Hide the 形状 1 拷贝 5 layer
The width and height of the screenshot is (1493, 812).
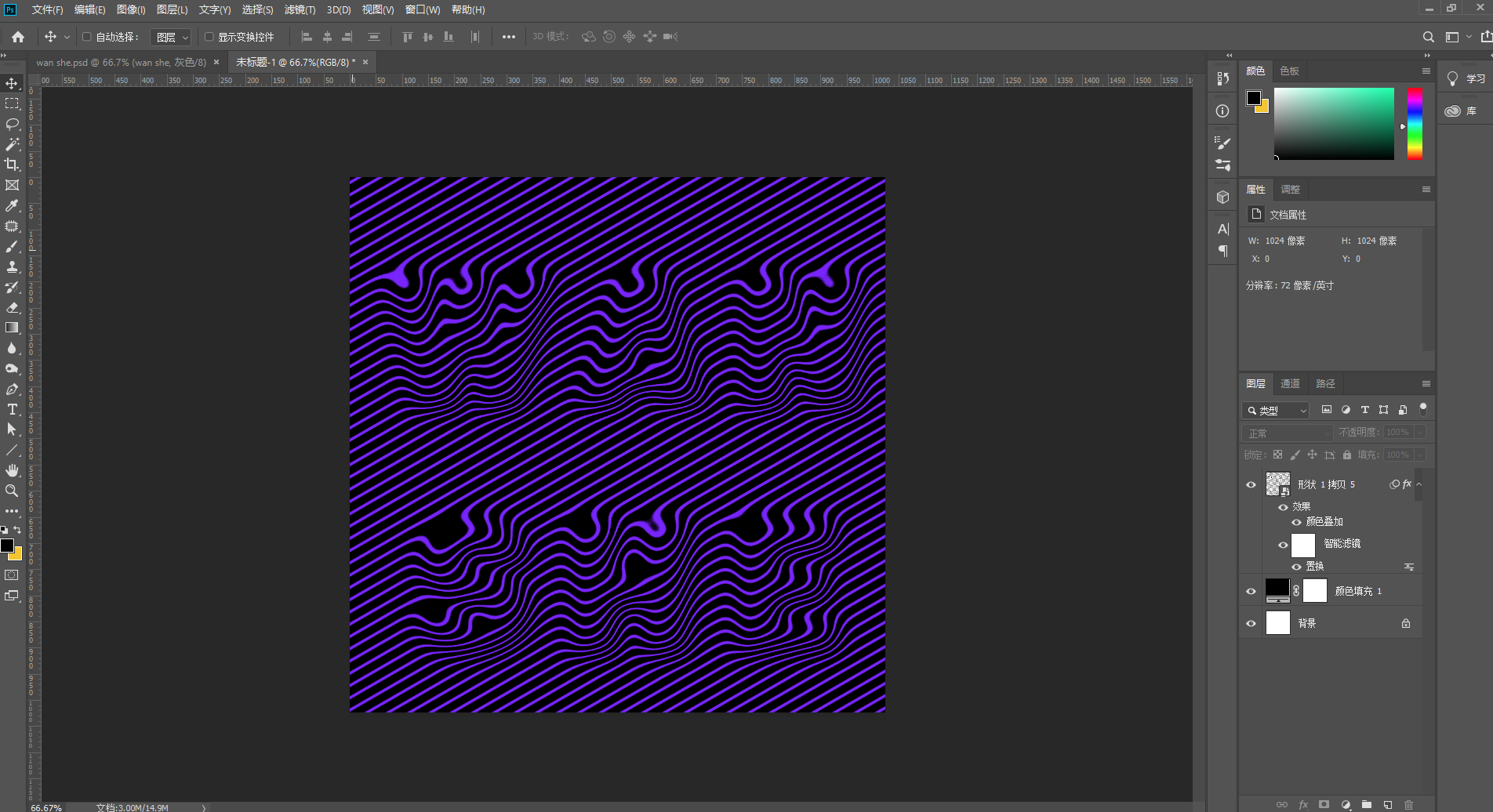tap(1251, 484)
